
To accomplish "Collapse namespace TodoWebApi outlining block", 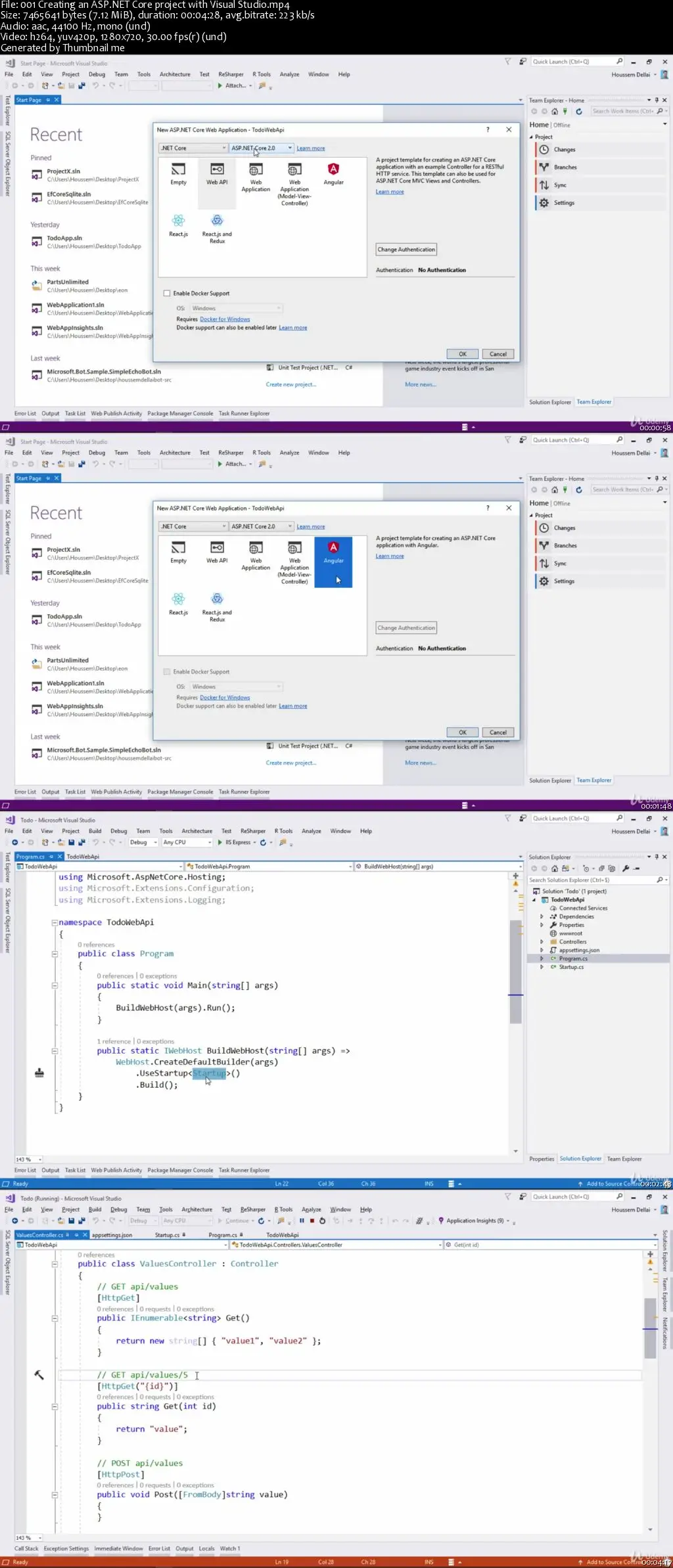I will point(55,923).
